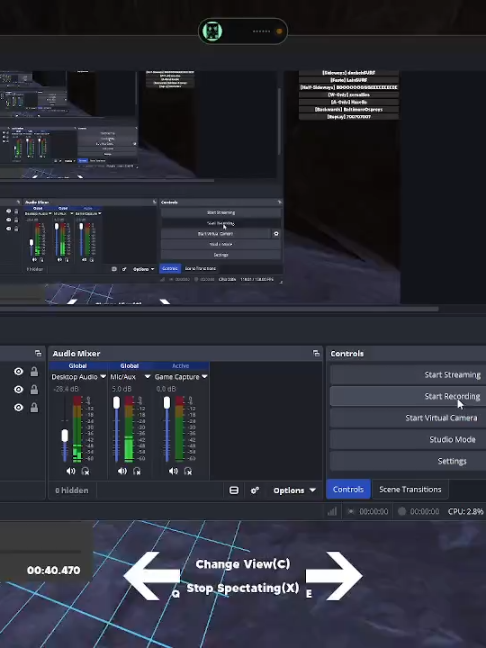Toggle the lock on the third source

tap(34, 407)
